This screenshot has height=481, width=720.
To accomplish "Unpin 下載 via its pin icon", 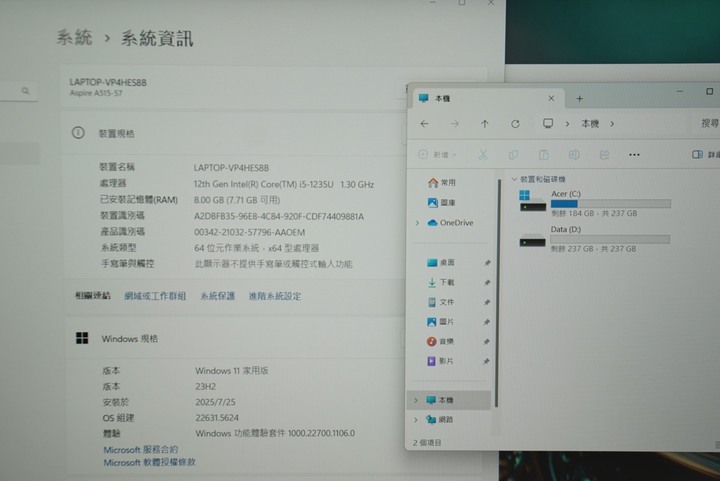I will click(487, 283).
